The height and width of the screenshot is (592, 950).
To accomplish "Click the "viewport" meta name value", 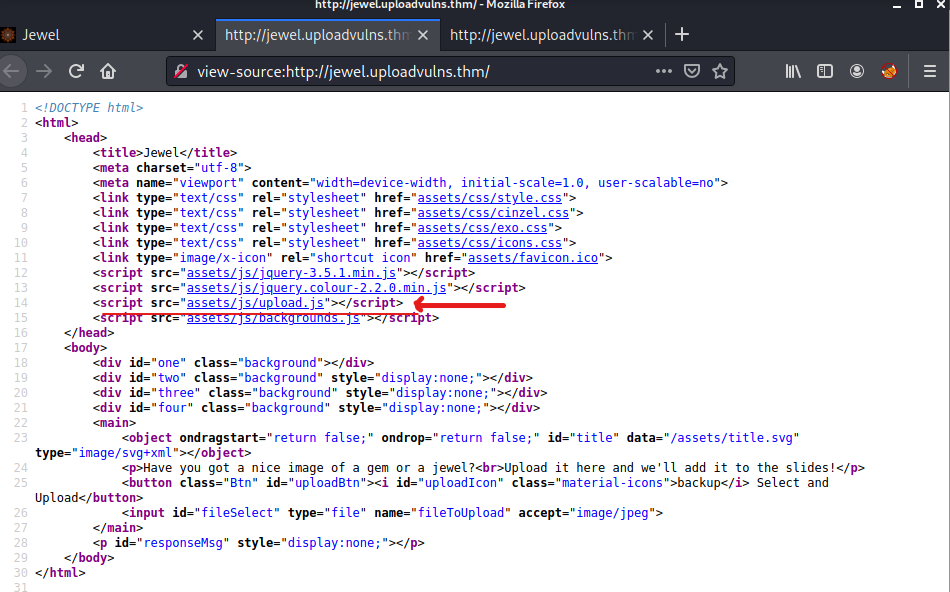I will click(208, 183).
